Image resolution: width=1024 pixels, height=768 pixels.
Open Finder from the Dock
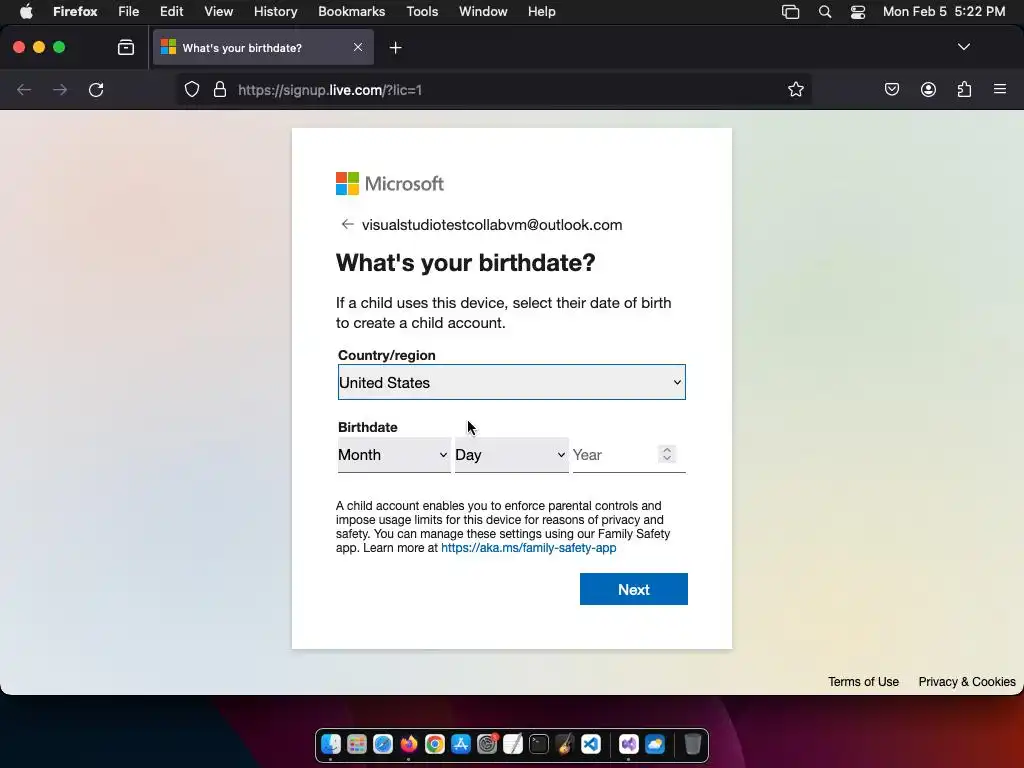(331, 744)
